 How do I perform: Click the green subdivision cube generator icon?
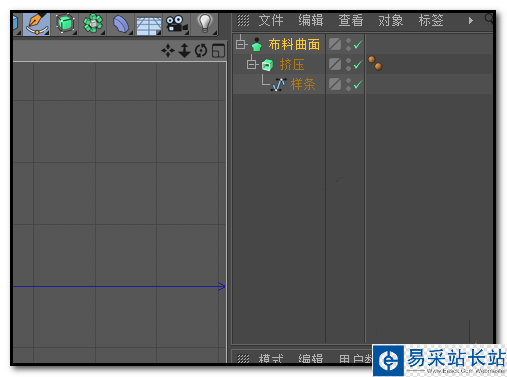click(65, 24)
